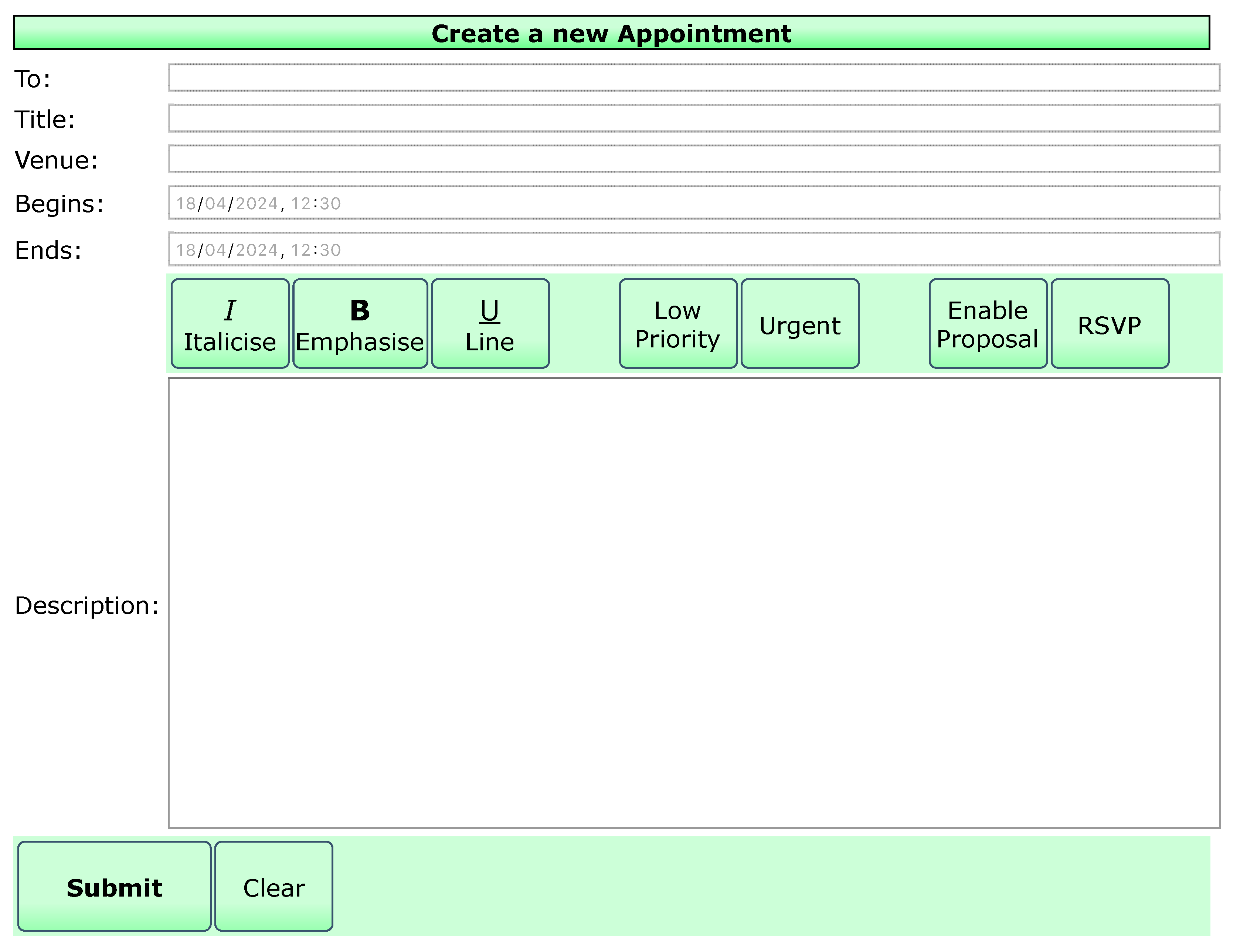This screenshot has height=952, width=1240.
Task: Mark the appointment as Urgent
Action: [800, 324]
